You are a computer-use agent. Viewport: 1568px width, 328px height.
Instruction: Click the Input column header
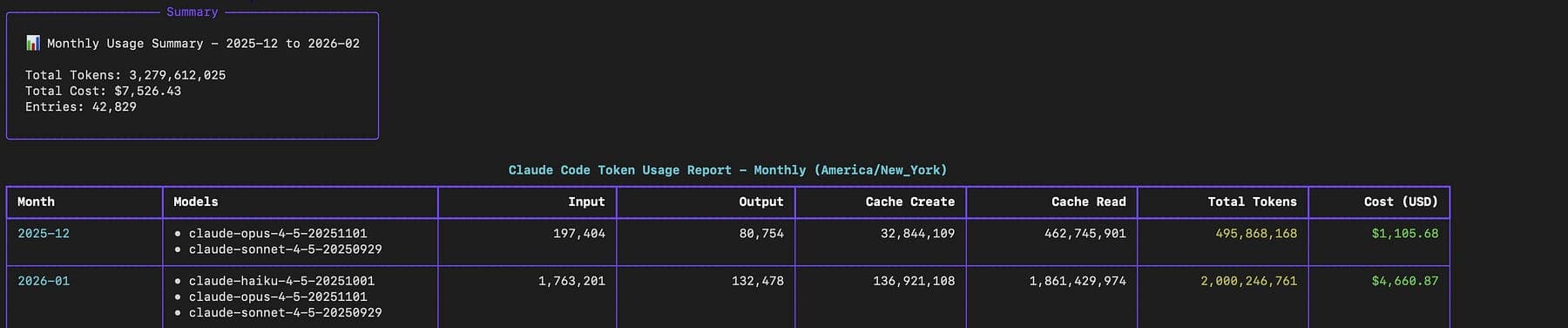(586, 202)
